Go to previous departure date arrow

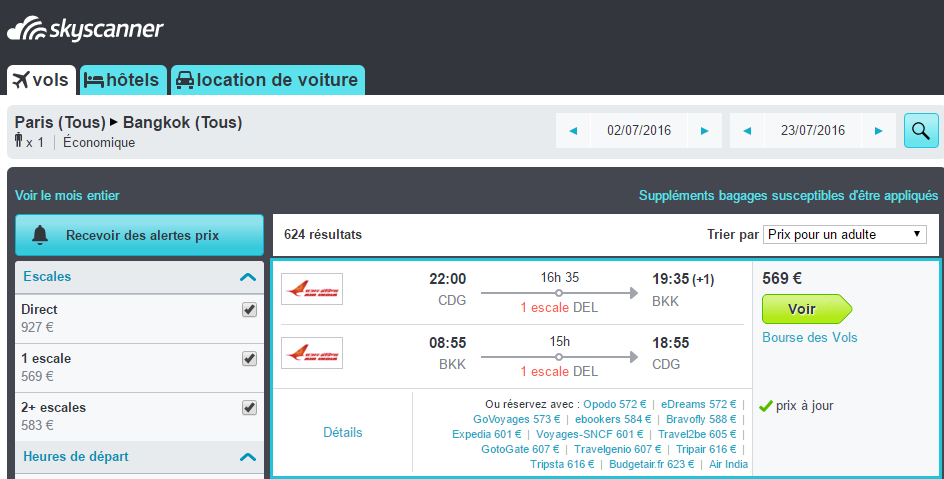(x=573, y=131)
